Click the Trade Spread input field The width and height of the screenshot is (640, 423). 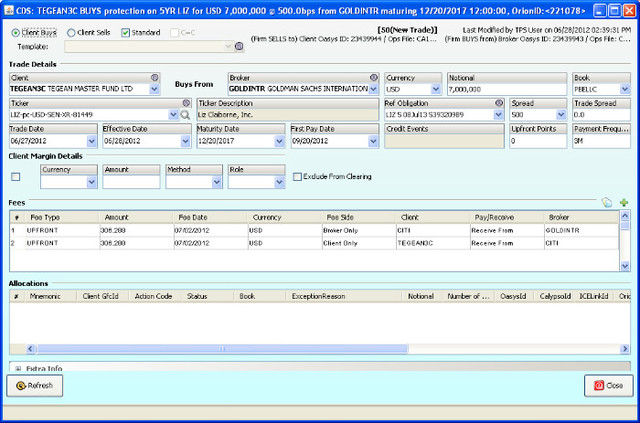[601, 115]
